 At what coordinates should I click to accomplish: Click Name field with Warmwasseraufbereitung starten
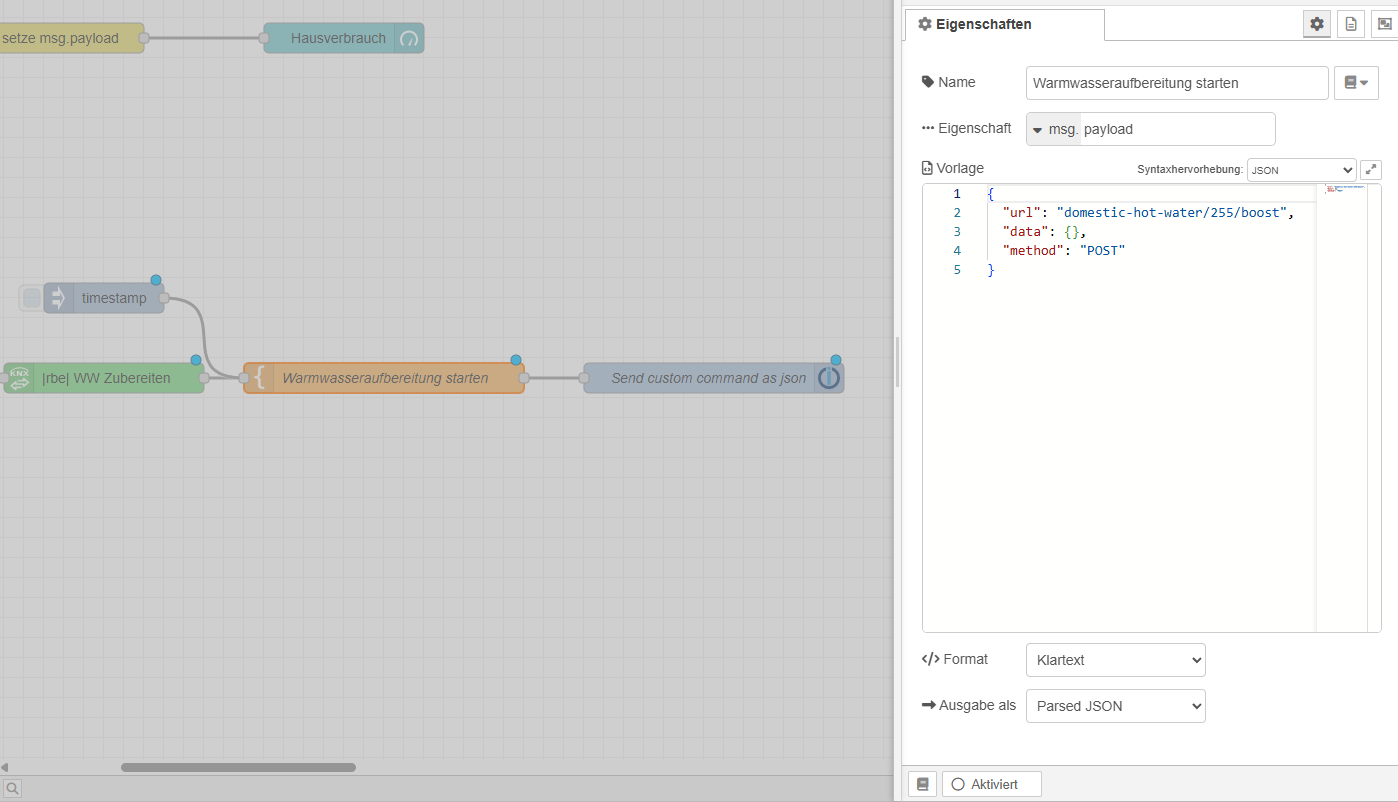tap(1177, 83)
